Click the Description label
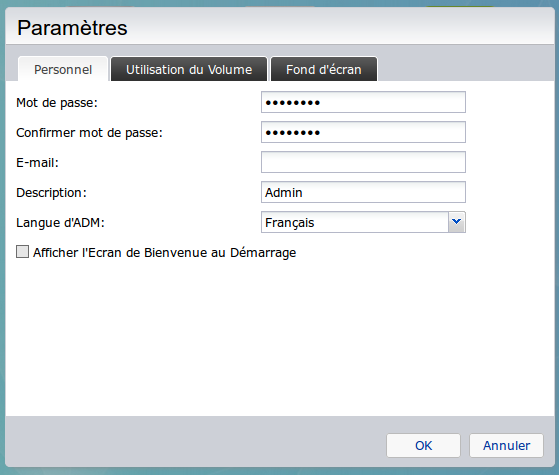Viewport: 559px width, 475px height. pyautogui.click(x=51, y=193)
